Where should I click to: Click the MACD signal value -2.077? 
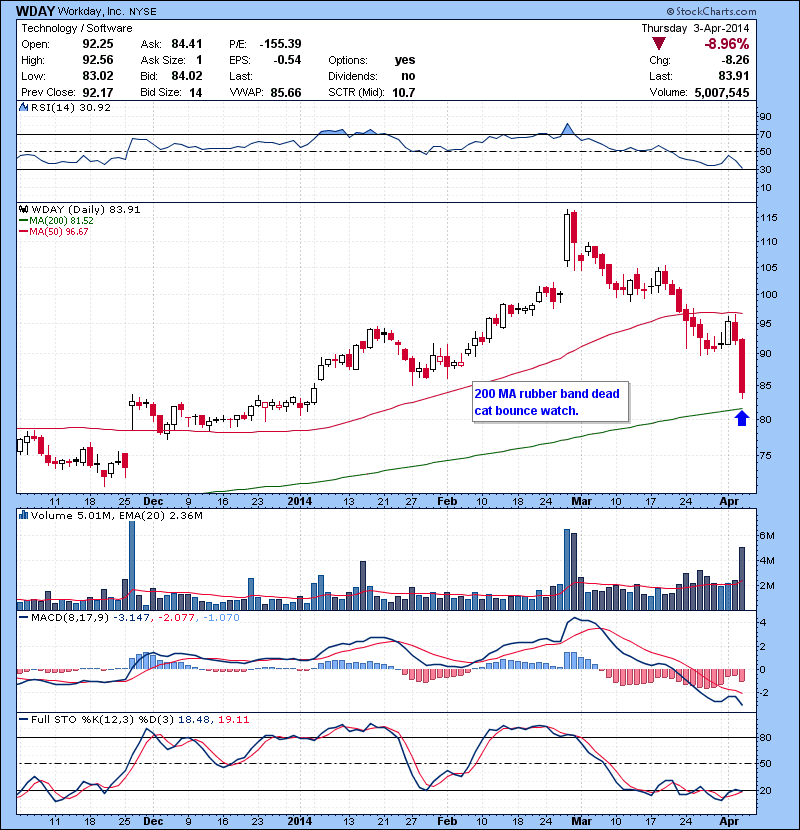[176, 617]
